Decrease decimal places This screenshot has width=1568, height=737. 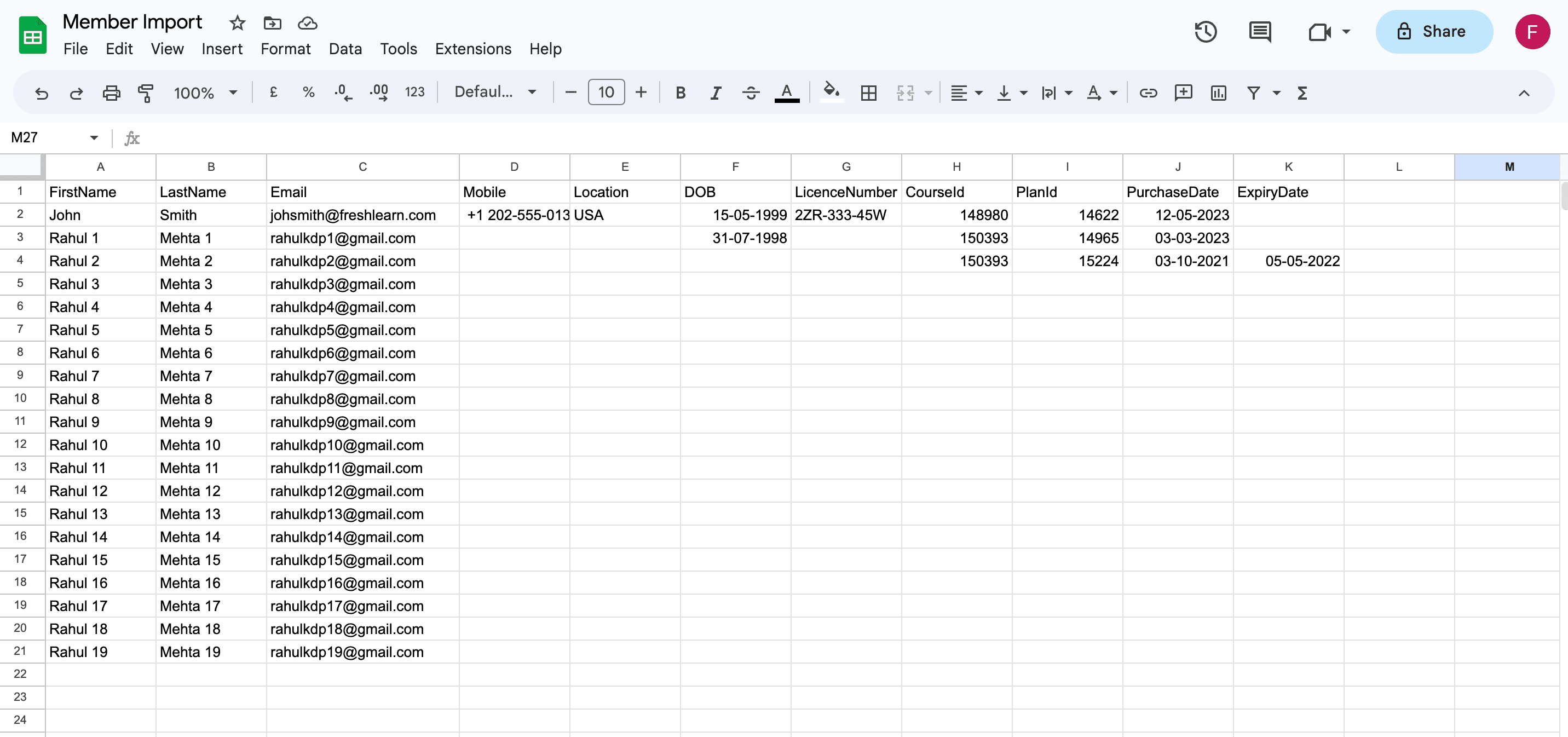pyautogui.click(x=343, y=93)
